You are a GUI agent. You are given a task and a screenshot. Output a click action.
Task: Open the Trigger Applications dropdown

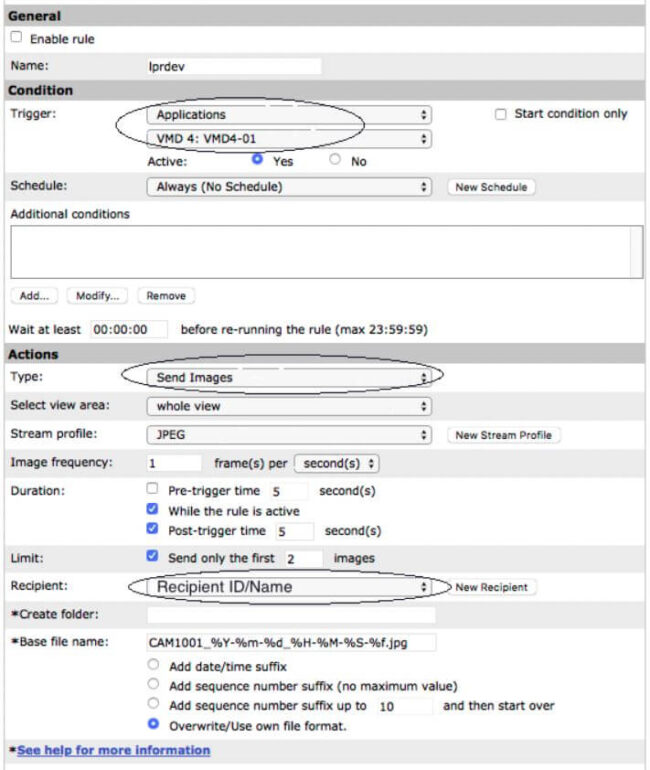[289, 115]
